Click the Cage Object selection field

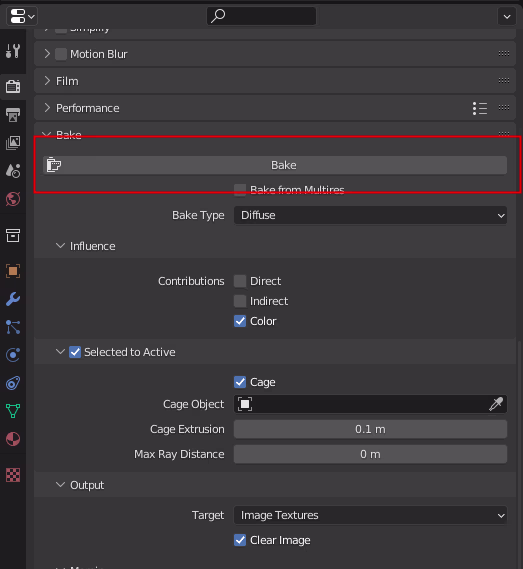[370, 404]
